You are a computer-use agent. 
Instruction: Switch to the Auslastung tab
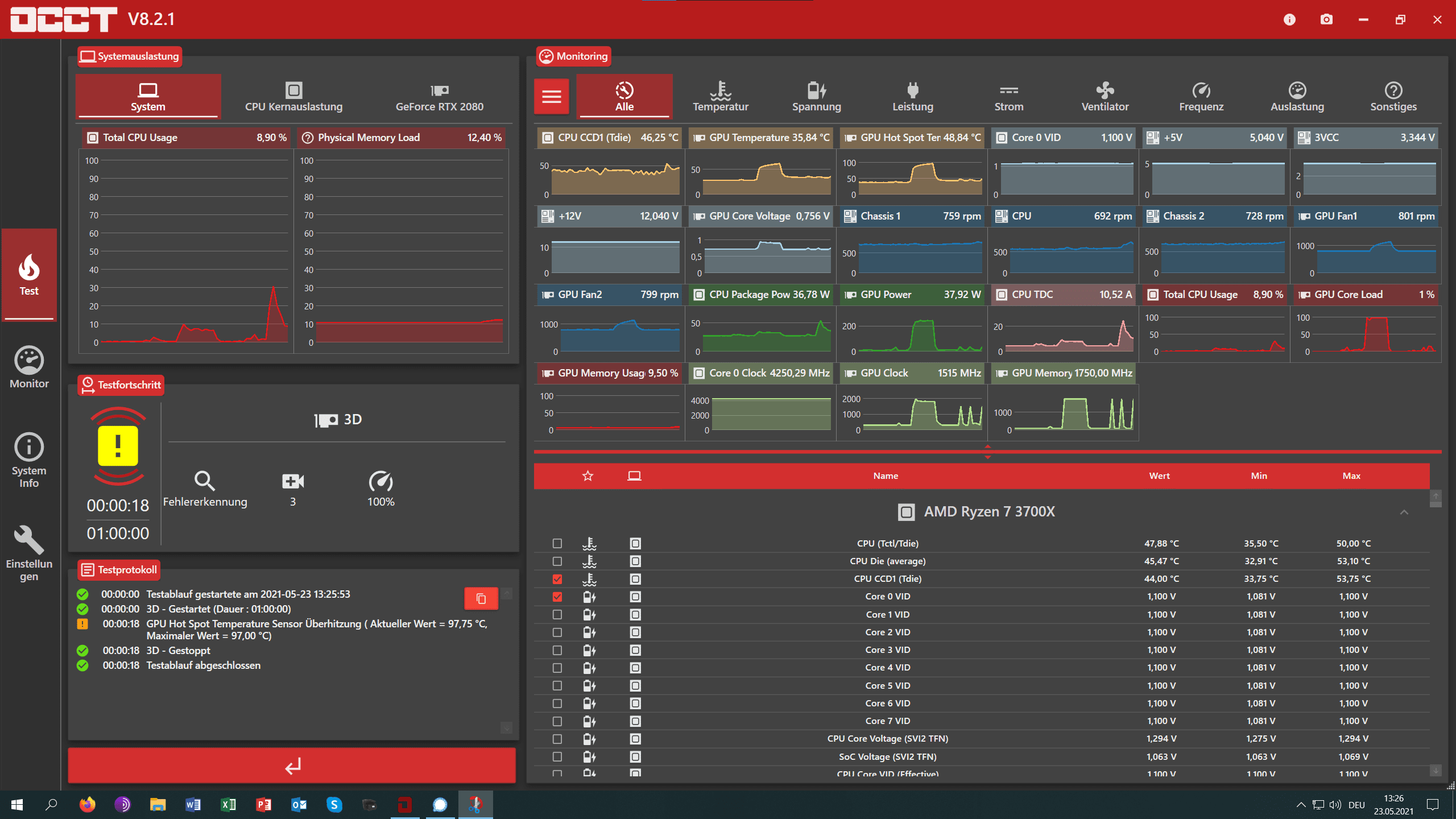pos(1297,97)
